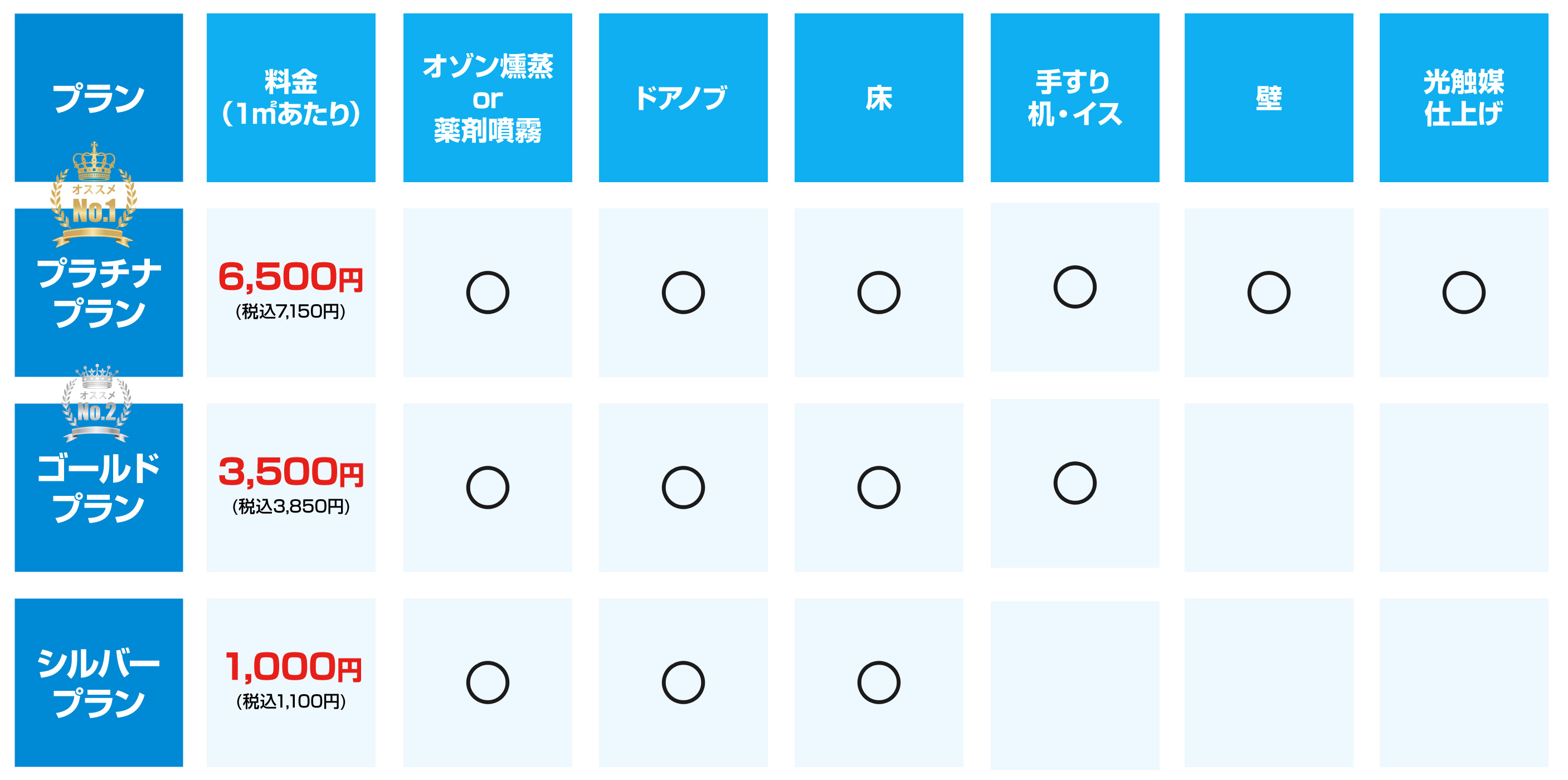Screen dimensions: 1568x780
Task: Click the プラン header cell
Action: click(99, 97)
